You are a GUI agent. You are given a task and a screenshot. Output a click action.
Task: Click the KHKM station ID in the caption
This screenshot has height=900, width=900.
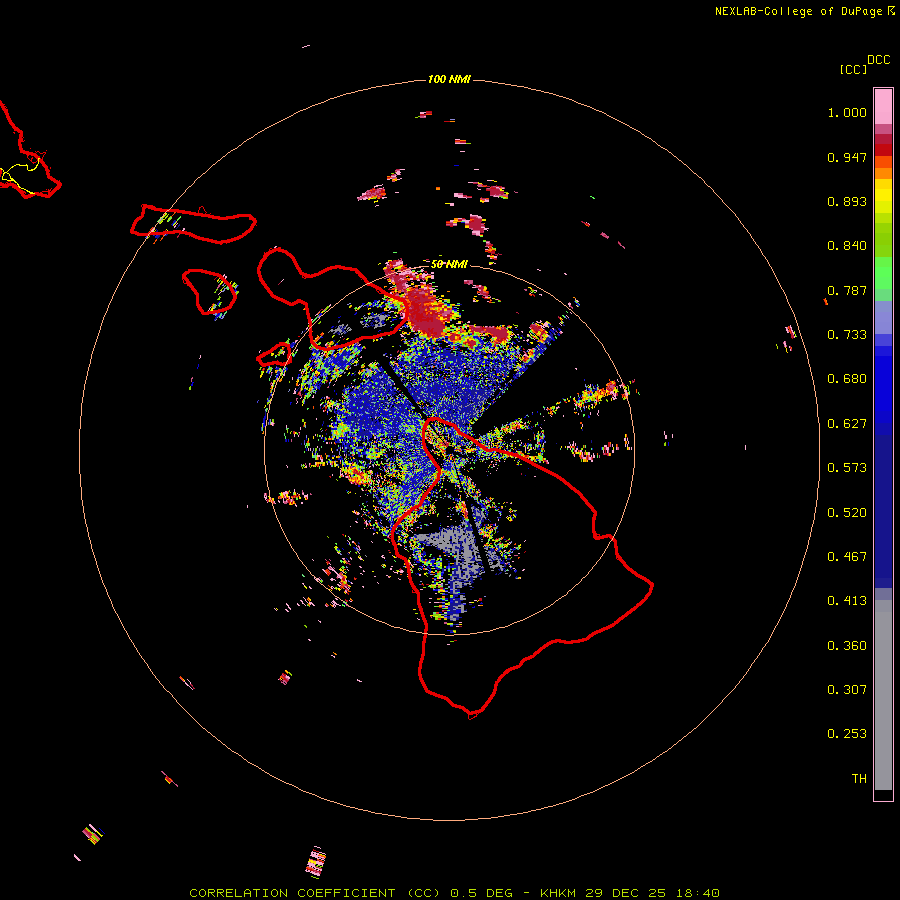(x=557, y=893)
